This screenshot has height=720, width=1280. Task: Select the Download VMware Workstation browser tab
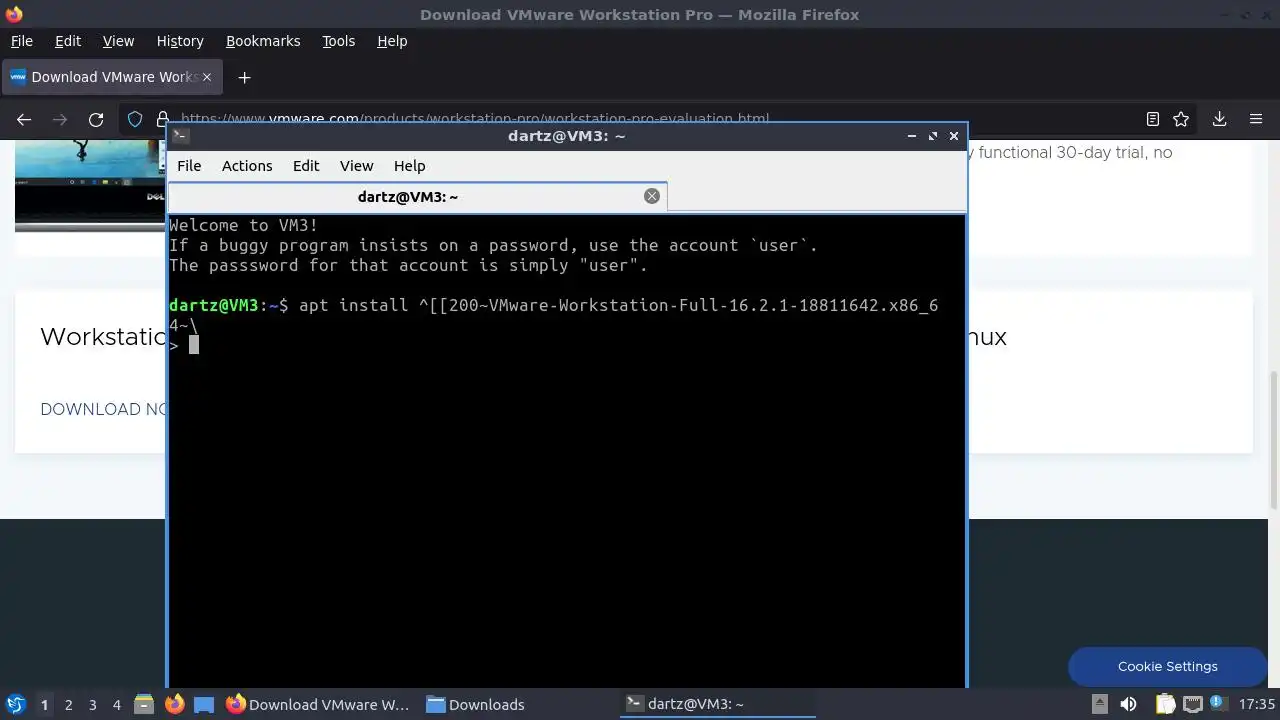[x=112, y=77]
